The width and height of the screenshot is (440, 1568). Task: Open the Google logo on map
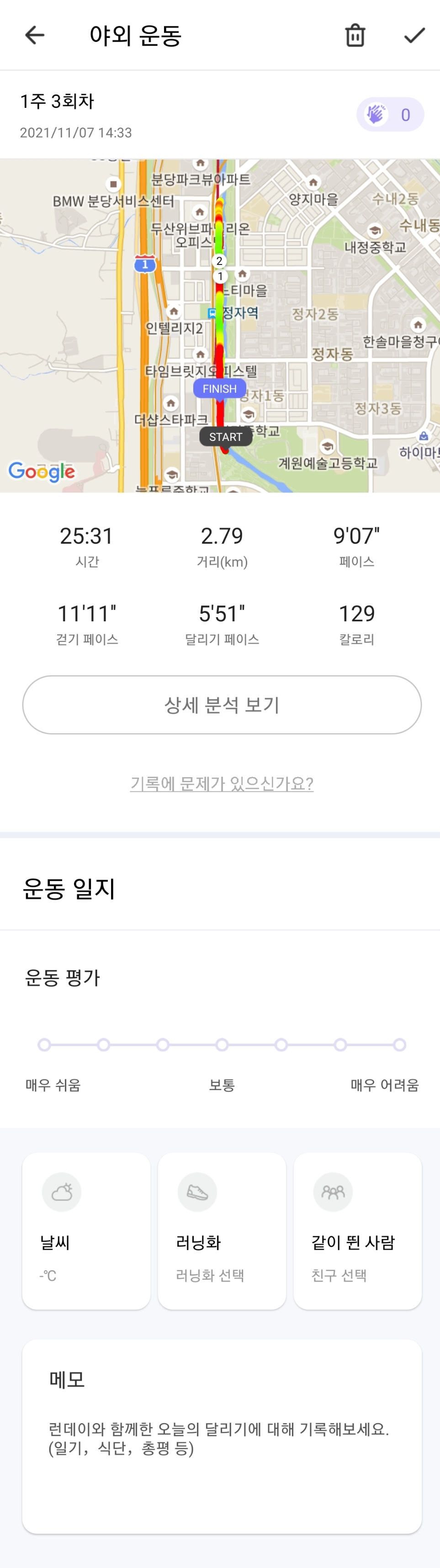(x=42, y=472)
